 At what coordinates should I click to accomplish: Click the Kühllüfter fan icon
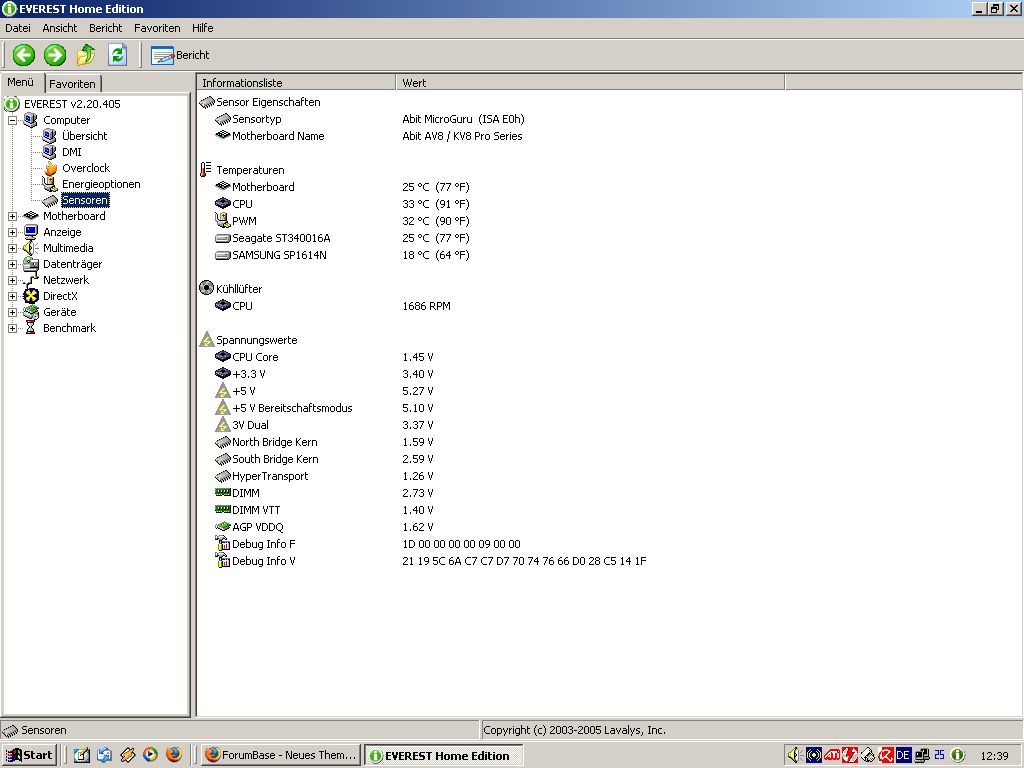tap(206, 288)
